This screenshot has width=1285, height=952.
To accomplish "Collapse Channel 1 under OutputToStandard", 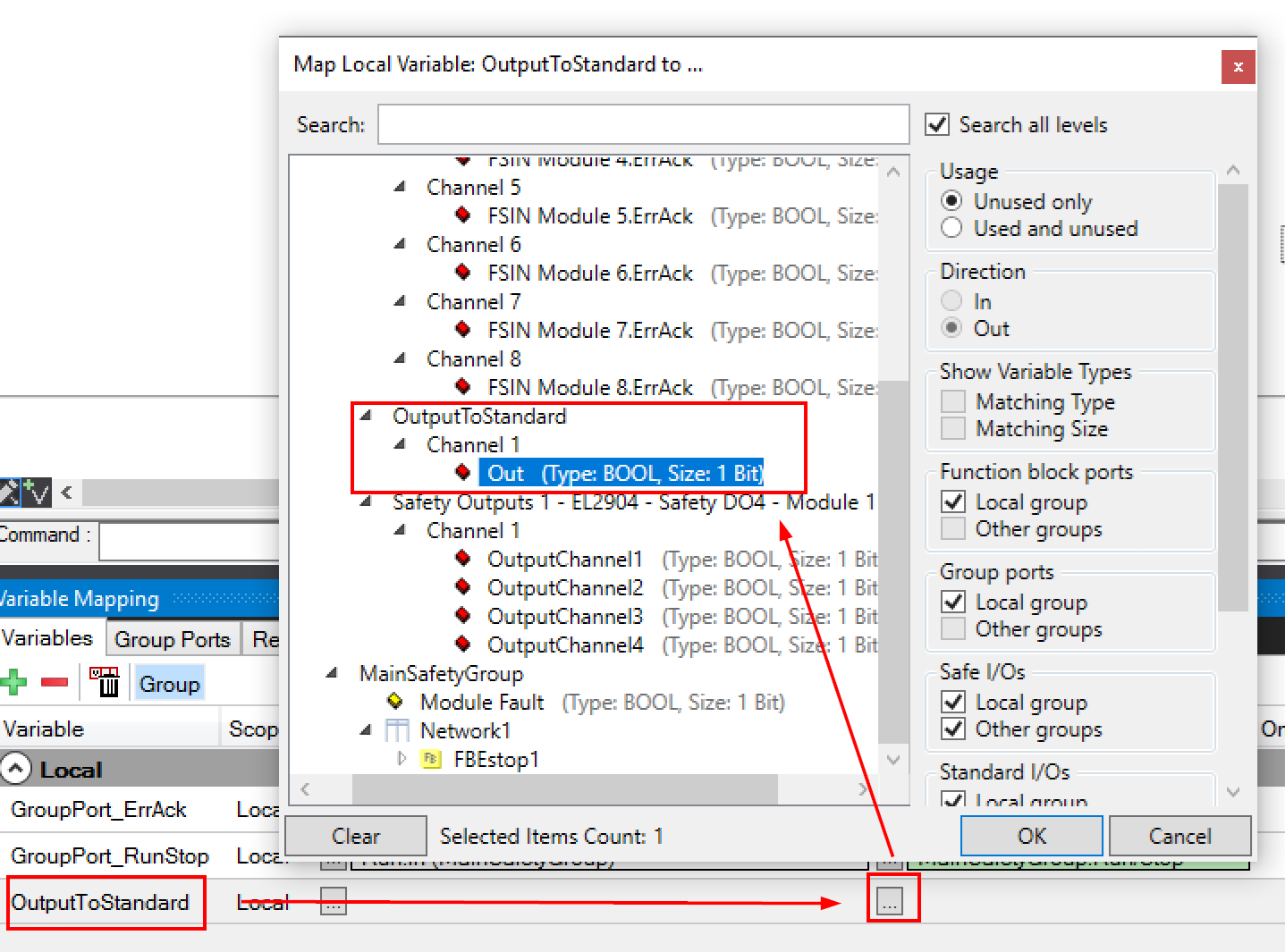I will 400,444.
